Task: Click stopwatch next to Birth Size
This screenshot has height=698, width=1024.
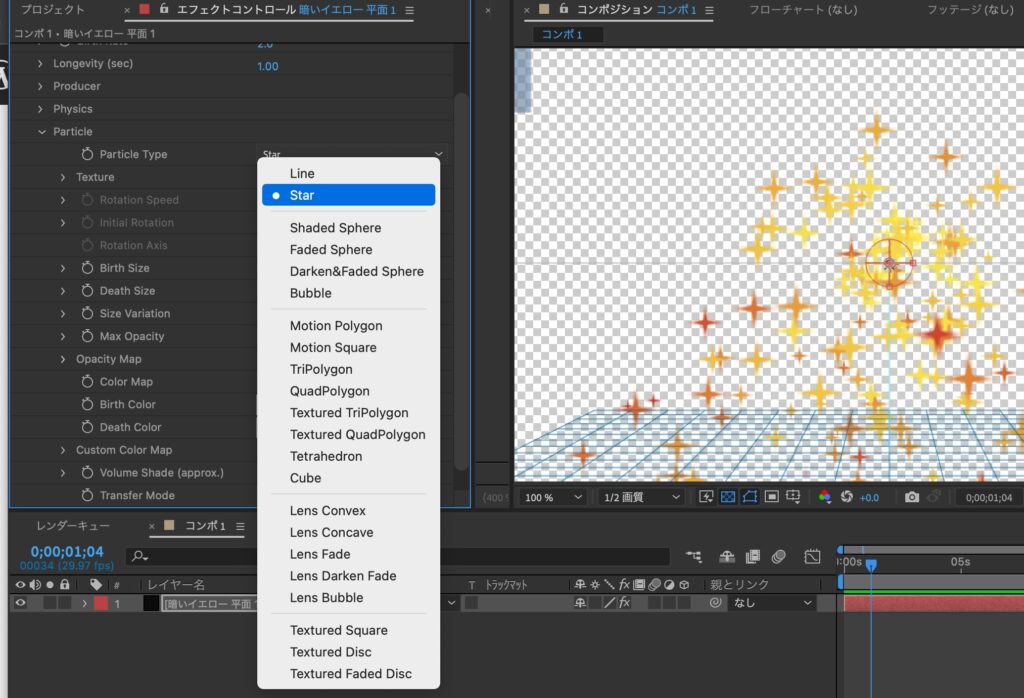Action: click(x=88, y=268)
